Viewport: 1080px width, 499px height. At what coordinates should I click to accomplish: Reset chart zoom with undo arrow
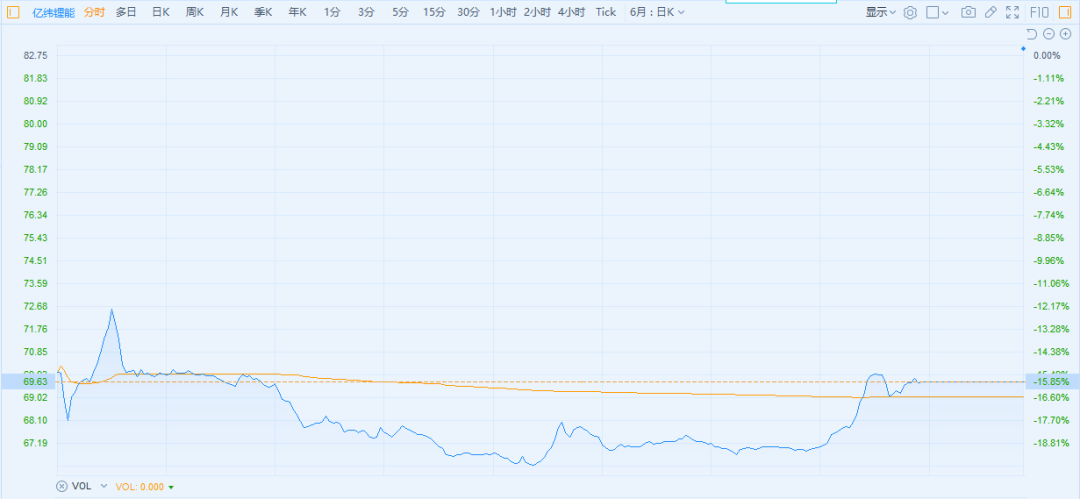[x=1031, y=34]
